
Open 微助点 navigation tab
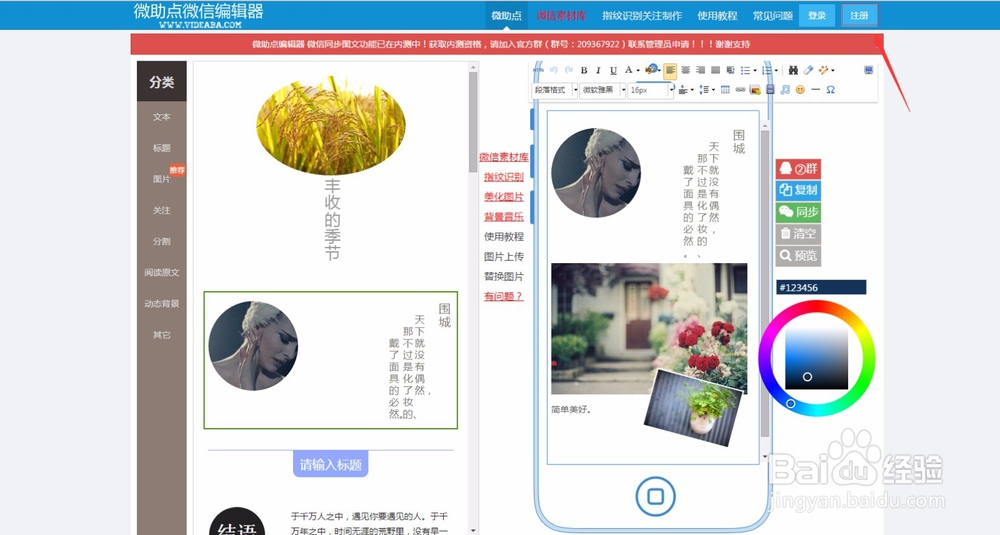click(506, 15)
